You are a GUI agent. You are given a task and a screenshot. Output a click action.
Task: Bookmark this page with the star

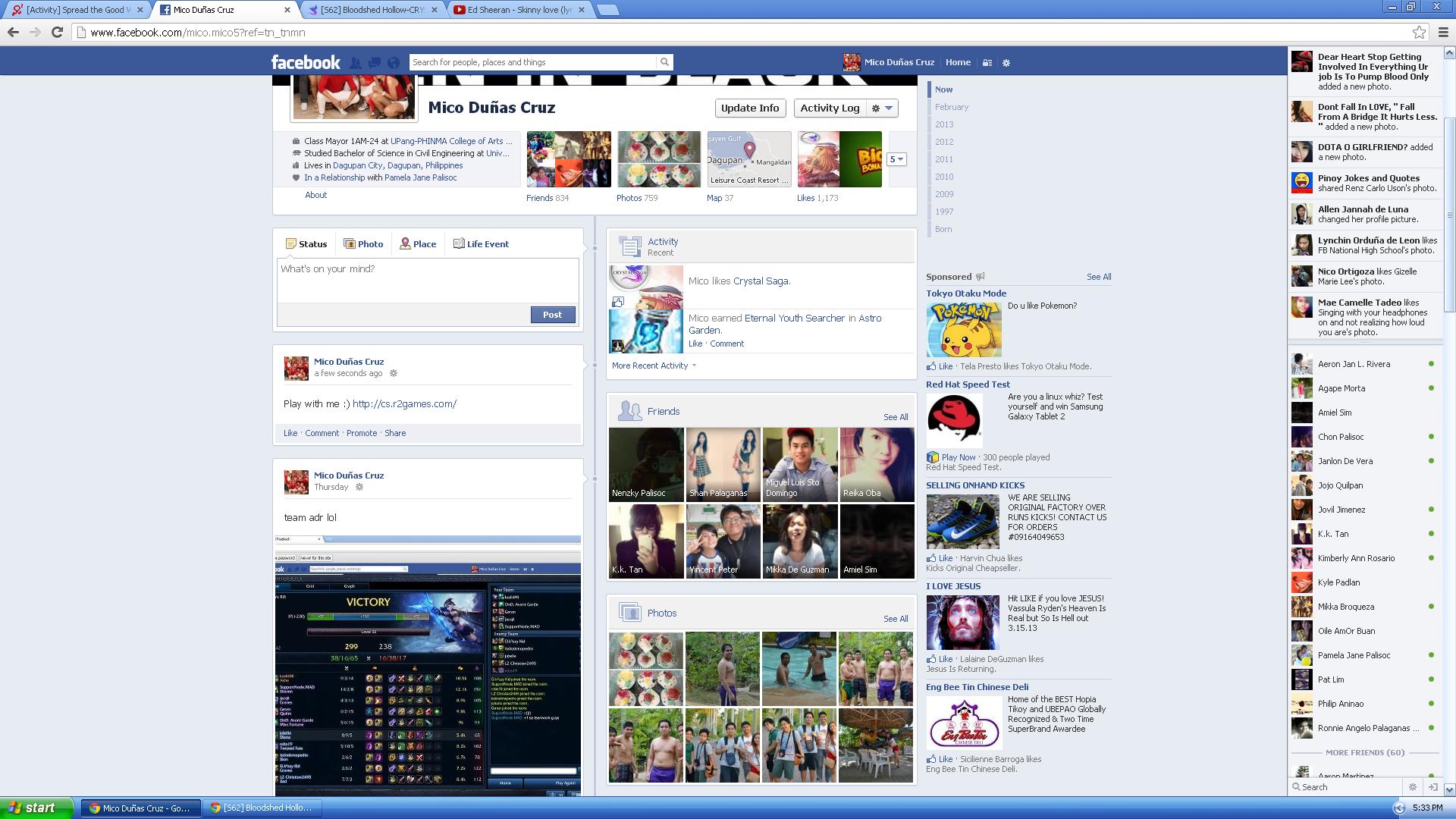(x=1419, y=32)
